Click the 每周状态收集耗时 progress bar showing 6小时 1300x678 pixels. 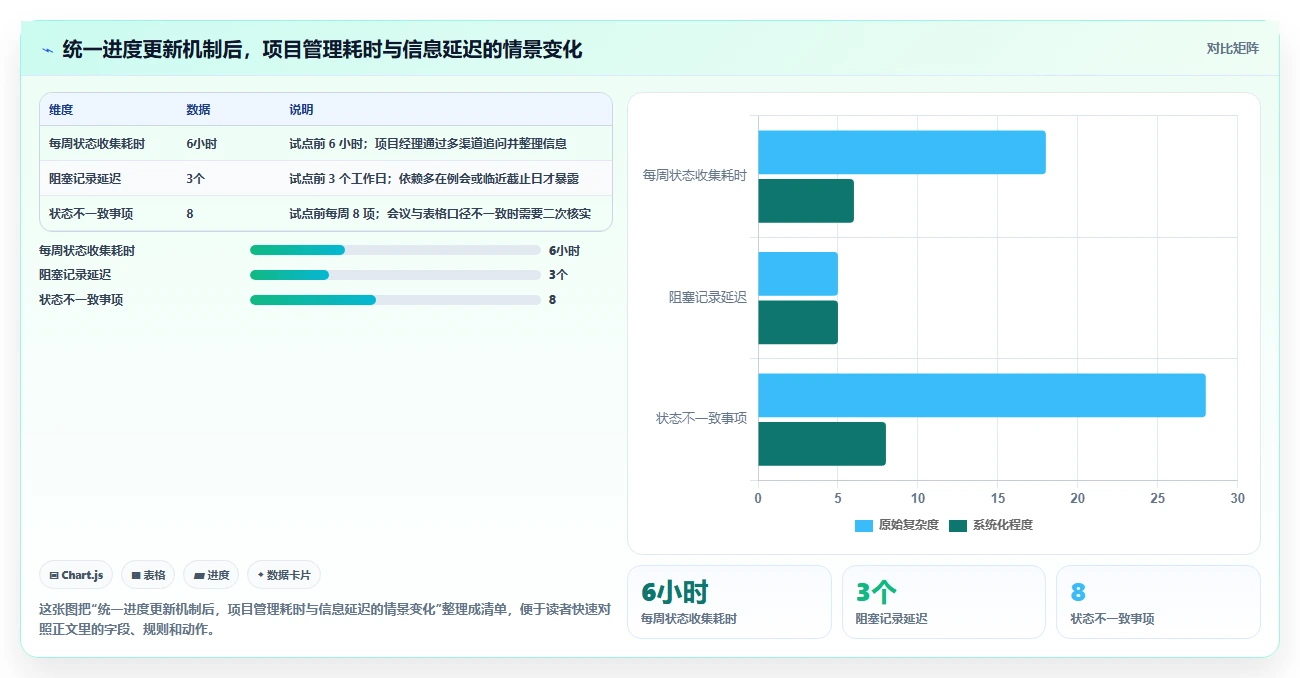tap(395, 250)
